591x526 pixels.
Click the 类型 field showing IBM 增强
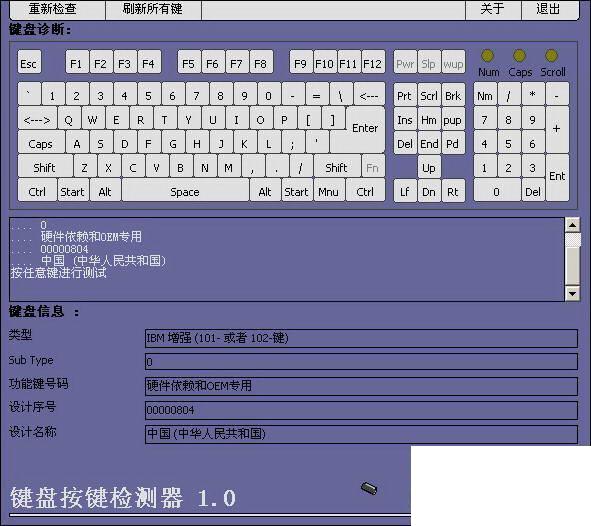[361, 338]
